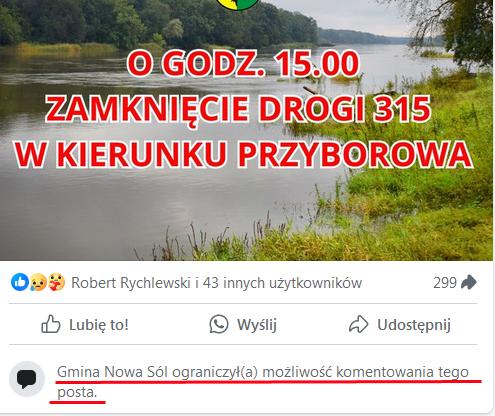Image resolution: width=495 pixels, height=416 pixels.
Task: Click the ZAMKNIĘCIE DROGI 315 headline text
Action: pos(238,109)
